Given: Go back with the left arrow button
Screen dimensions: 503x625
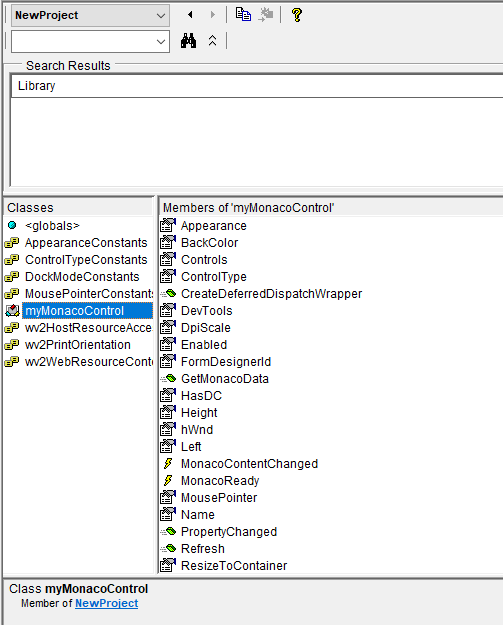Looking at the screenshot, I should (x=190, y=15).
